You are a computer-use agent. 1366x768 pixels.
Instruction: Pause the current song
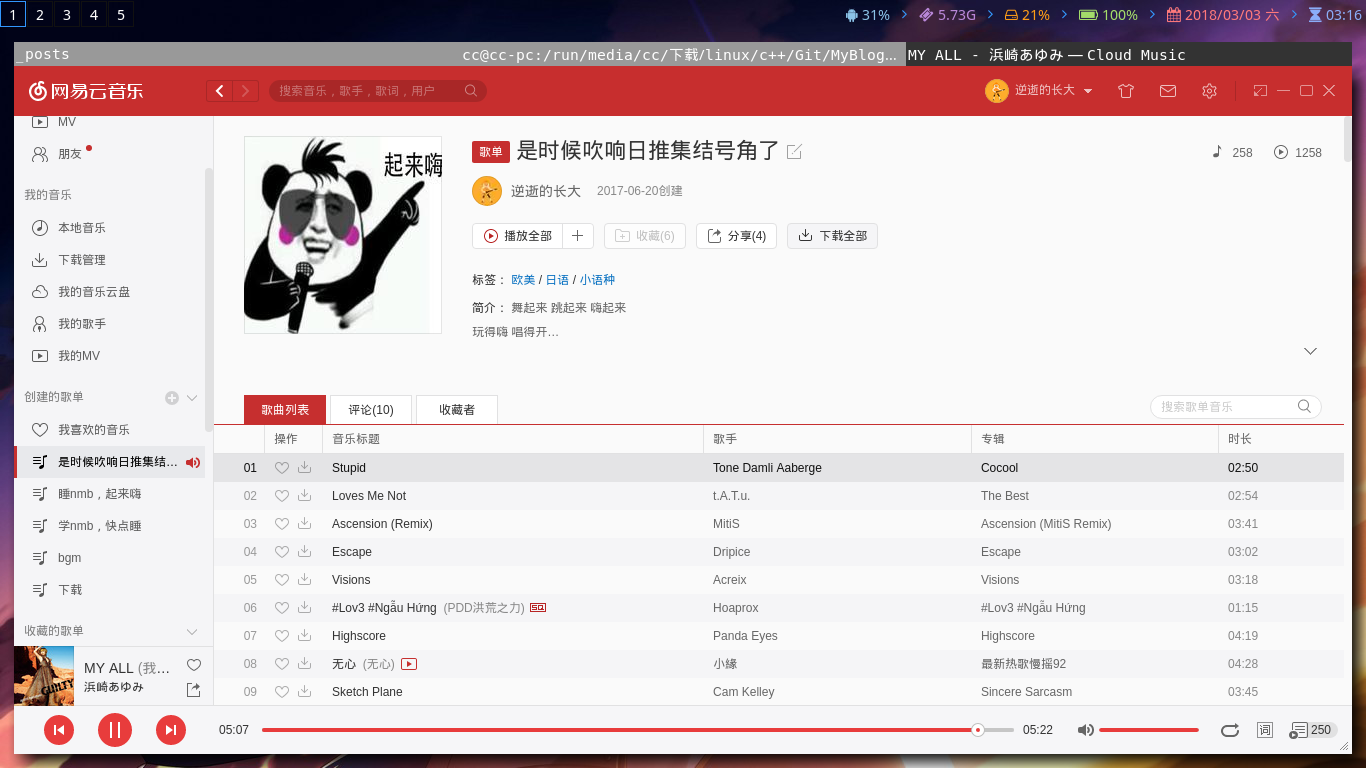115,730
